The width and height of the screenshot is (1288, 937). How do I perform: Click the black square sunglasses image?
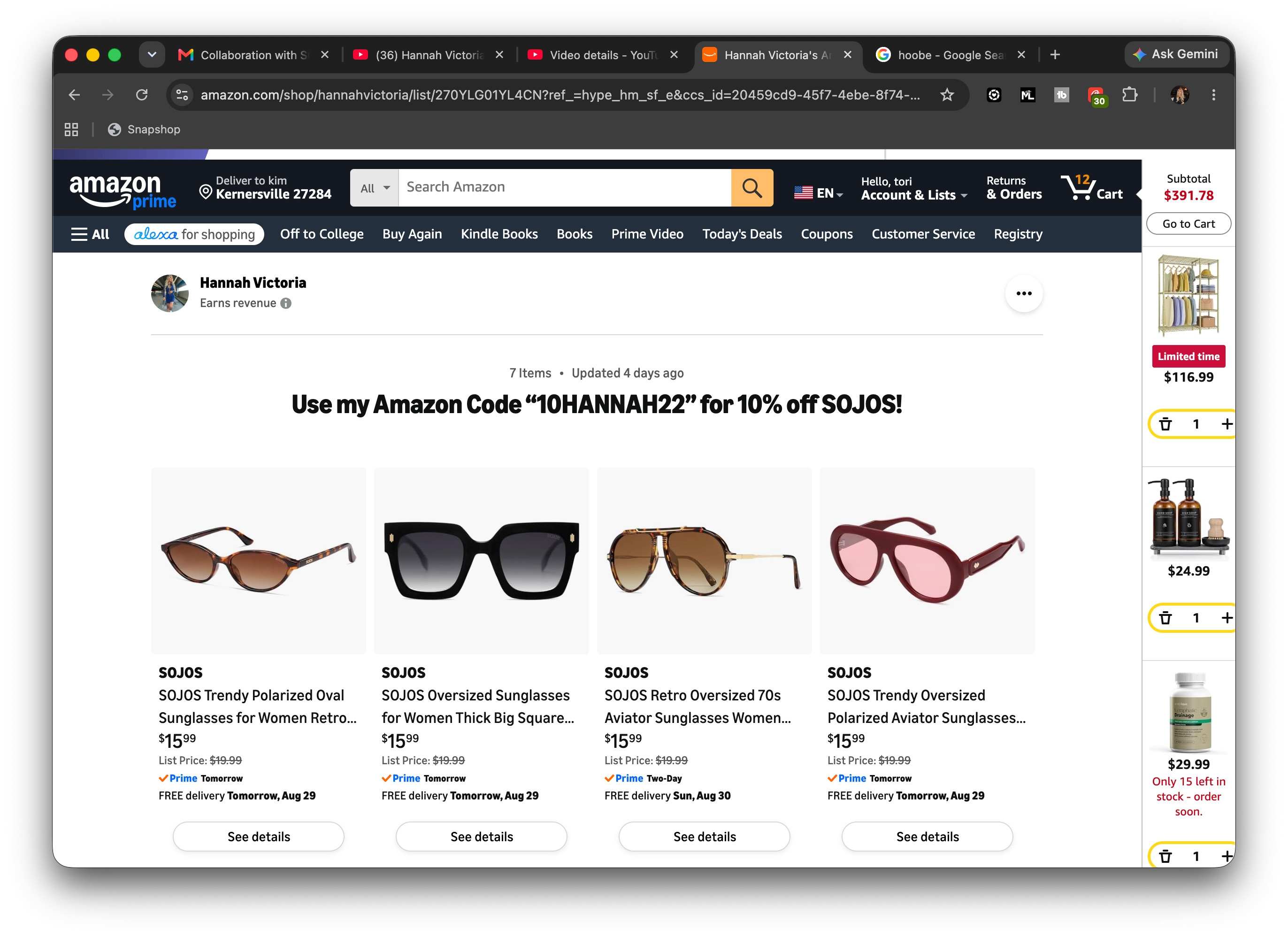482,561
